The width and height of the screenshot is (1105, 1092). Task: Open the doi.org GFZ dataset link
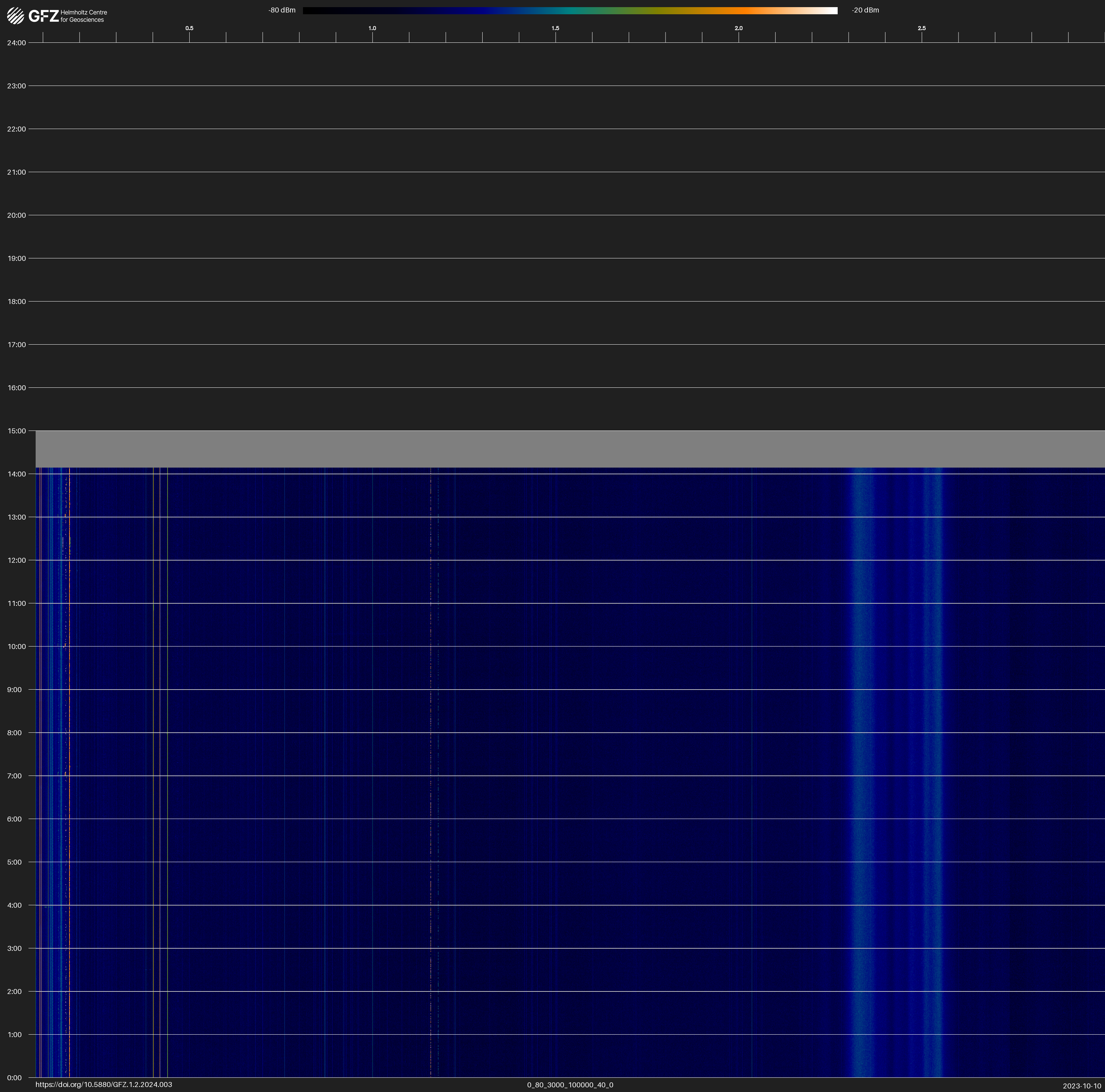pyautogui.click(x=103, y=1085)
